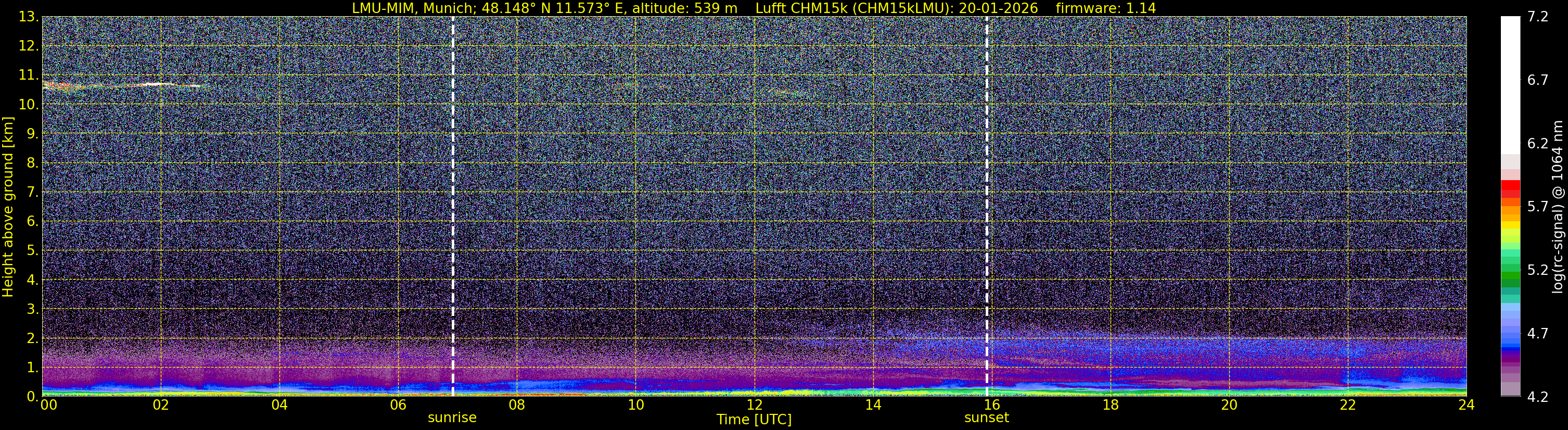Click the height tick label '8.'
This screenshot has height=430, width=1568.
(x=33, y=163)
